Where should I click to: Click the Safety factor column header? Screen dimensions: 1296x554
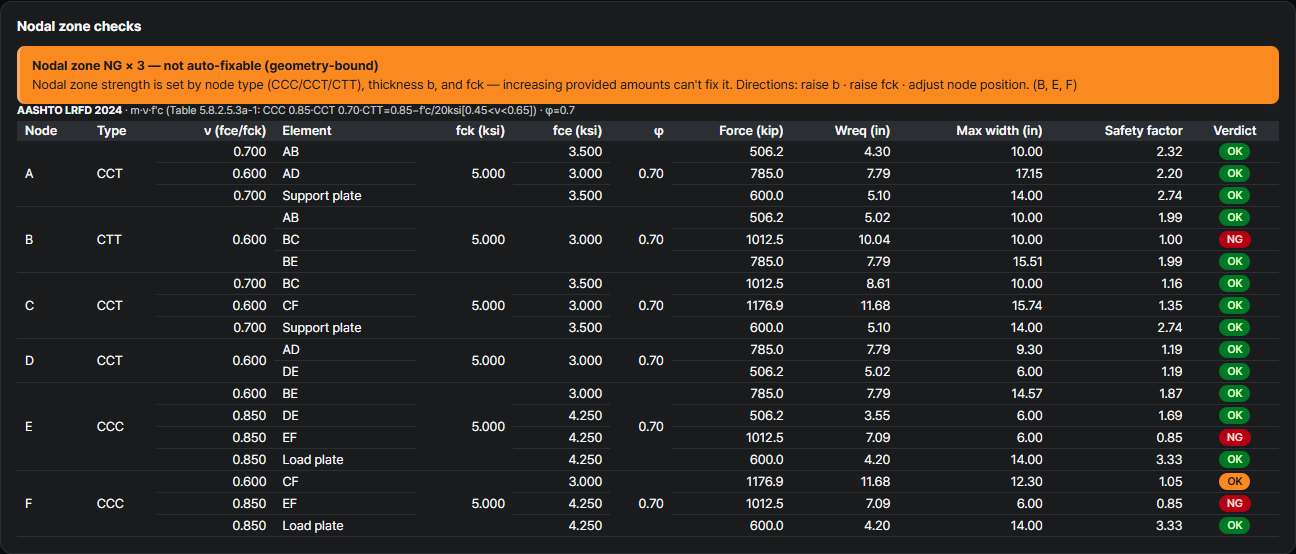(x=1143, y=131)
